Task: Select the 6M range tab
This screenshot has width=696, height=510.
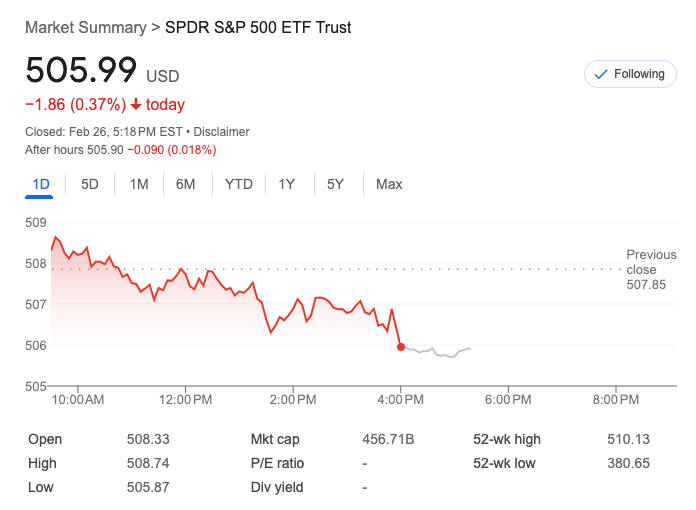Action: pos(185,184)
